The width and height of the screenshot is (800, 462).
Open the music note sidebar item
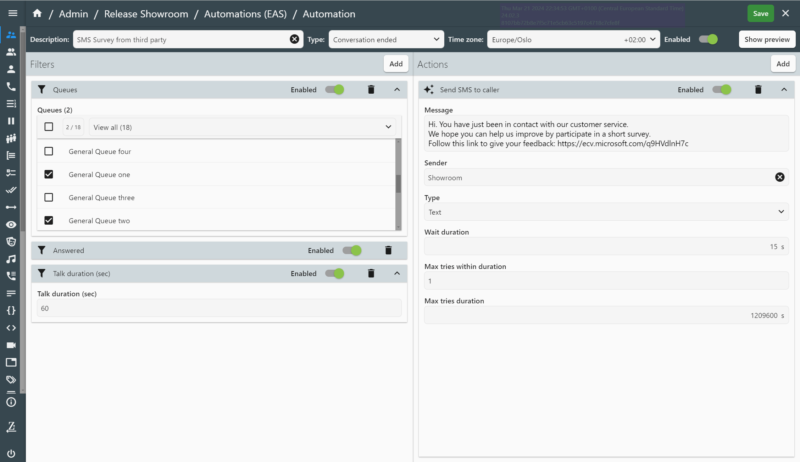click(x=11, y=258)
